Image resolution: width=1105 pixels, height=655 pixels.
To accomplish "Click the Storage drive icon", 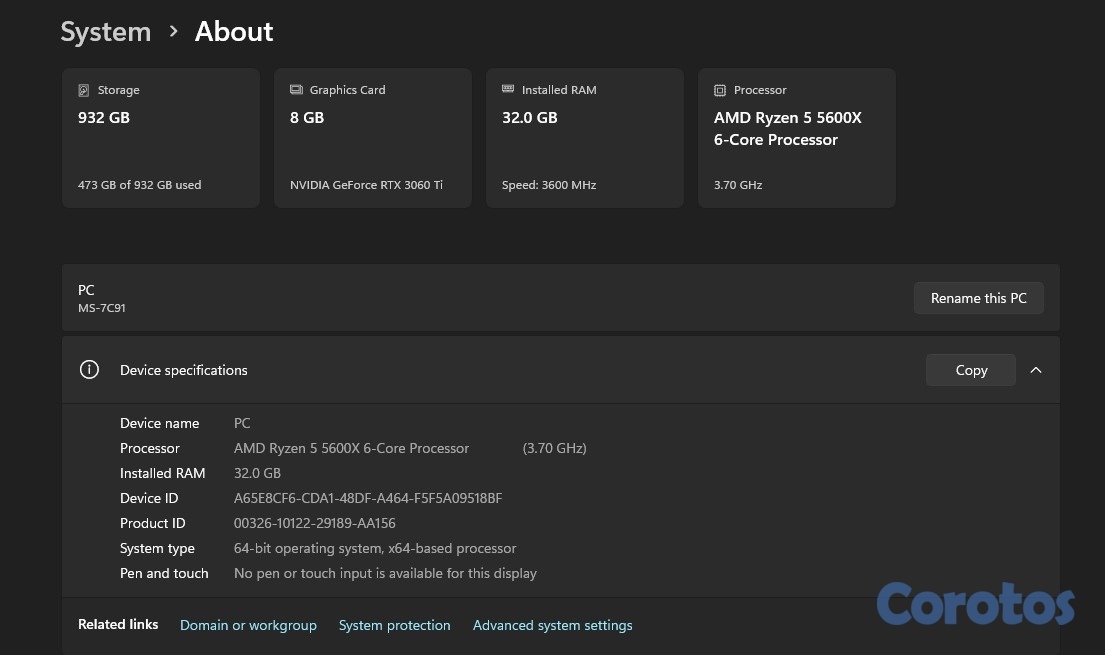I will [84, 90].
